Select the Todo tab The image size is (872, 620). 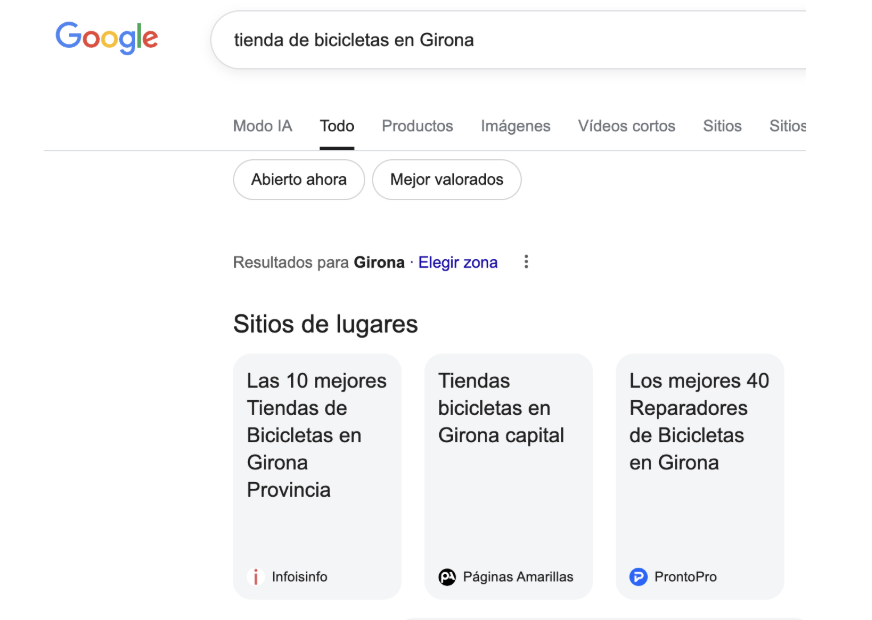tap(337, 126)
